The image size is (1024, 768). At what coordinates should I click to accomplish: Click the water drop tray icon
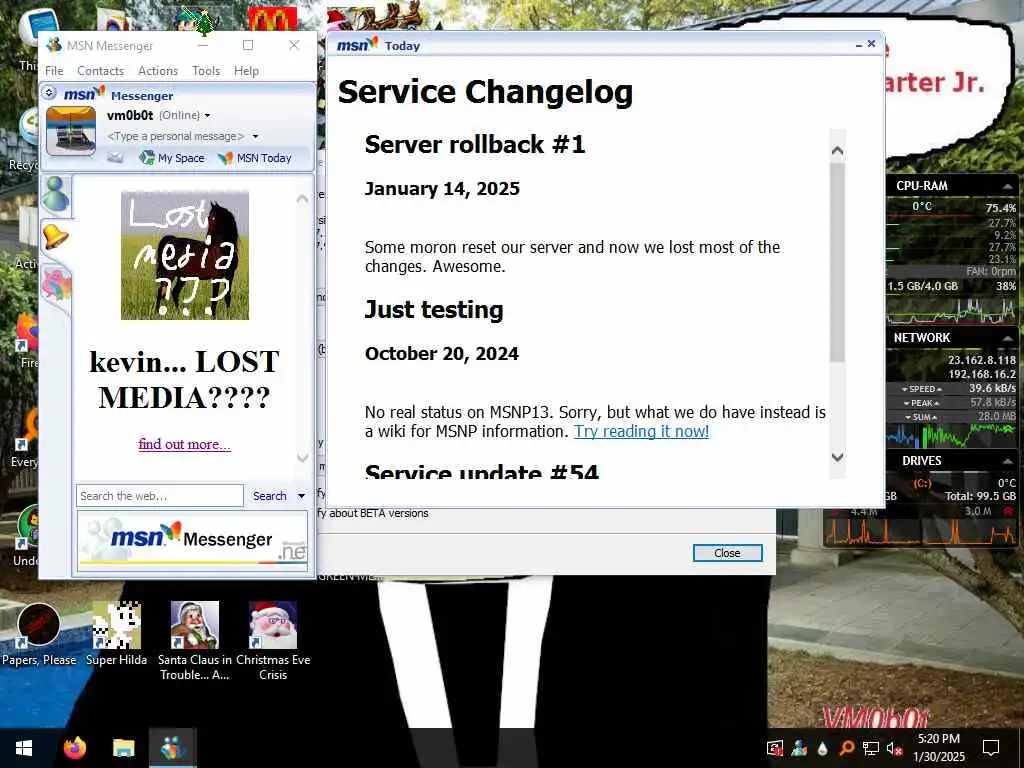[x=822, y=748]
